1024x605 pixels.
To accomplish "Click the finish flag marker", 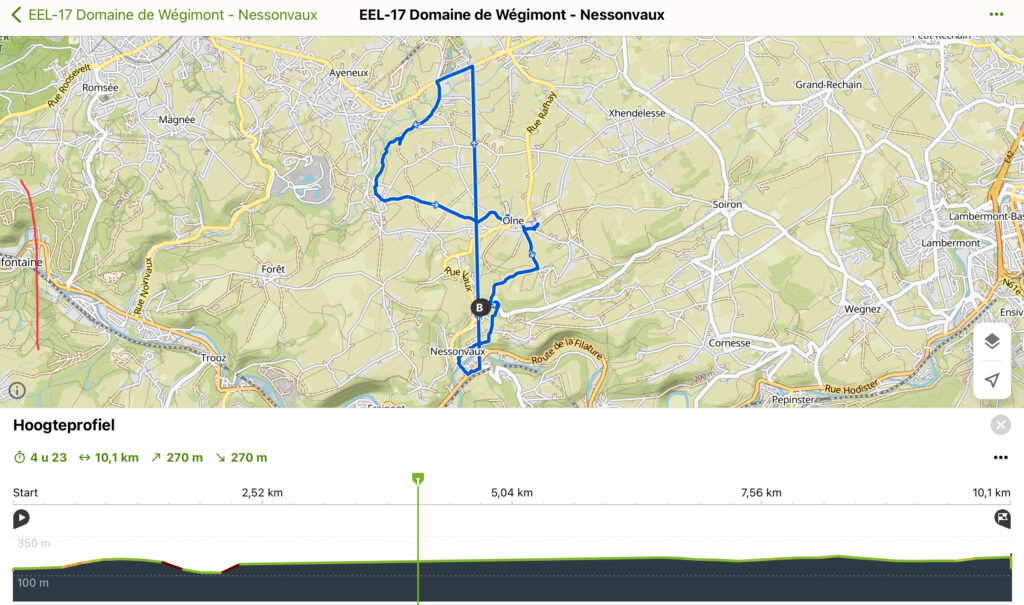I will [x=1003, y=518].
